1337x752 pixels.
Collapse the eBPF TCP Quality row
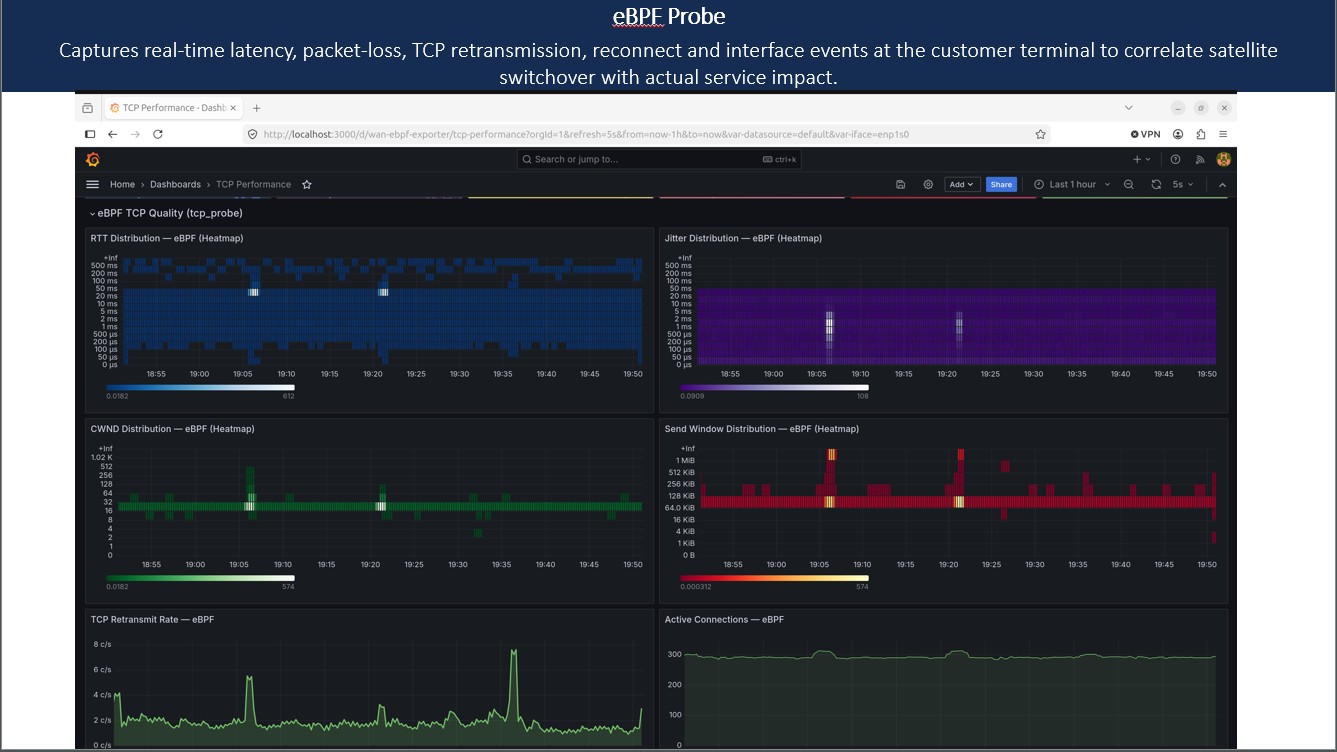tap(93, 213)
